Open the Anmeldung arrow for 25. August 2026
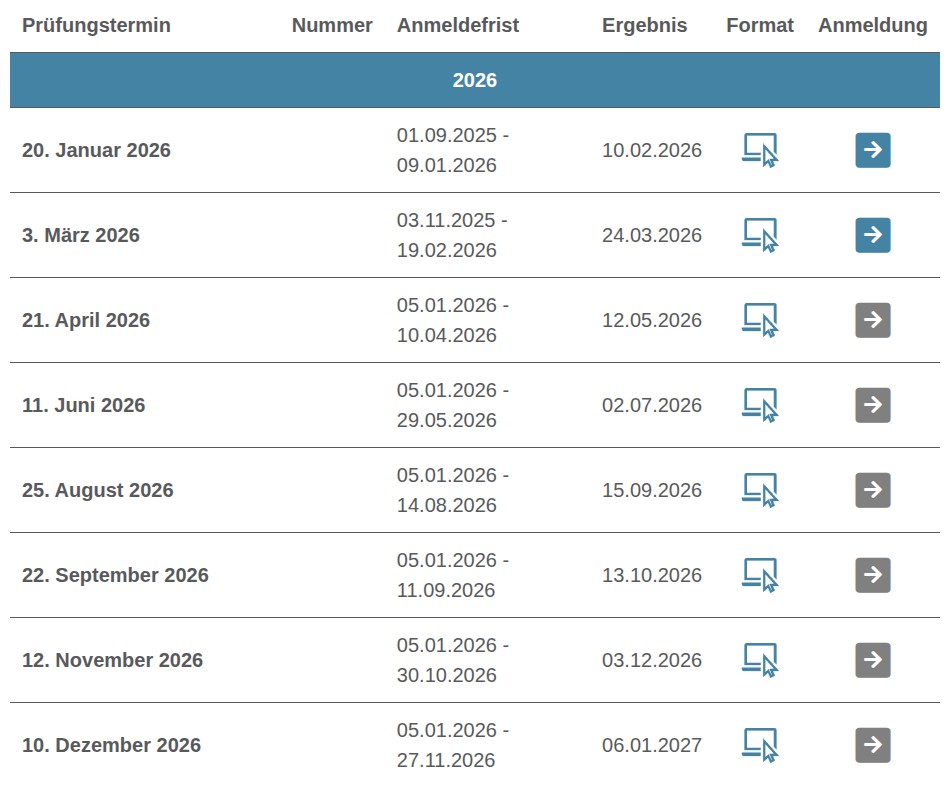The image size is (948, 790). (872, 490)
